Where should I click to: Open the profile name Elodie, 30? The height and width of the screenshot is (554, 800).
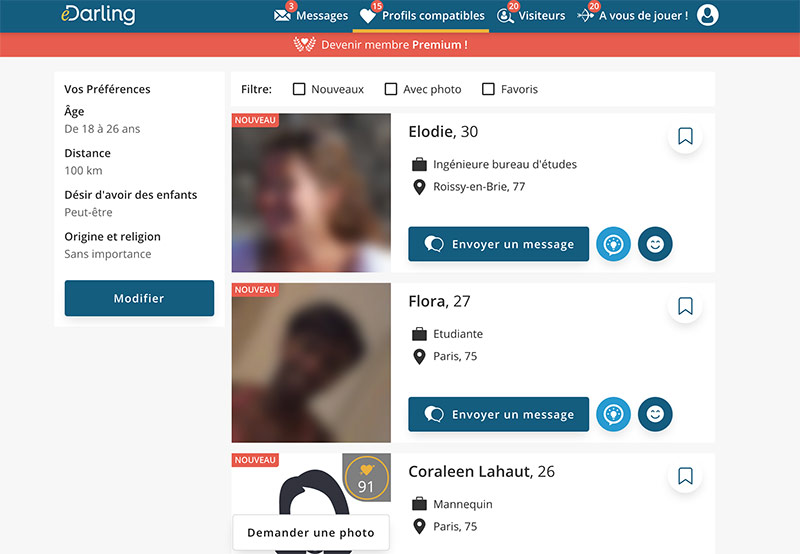click(443, 132)
